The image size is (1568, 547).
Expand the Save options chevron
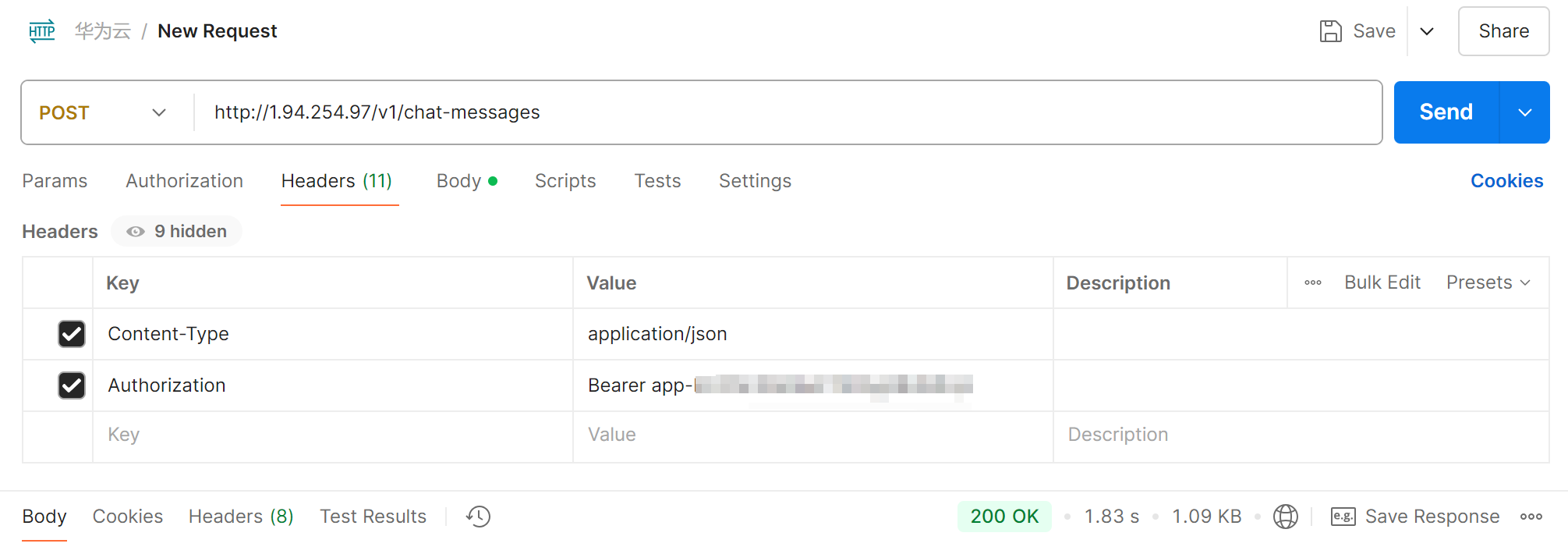coord(1427,31)
